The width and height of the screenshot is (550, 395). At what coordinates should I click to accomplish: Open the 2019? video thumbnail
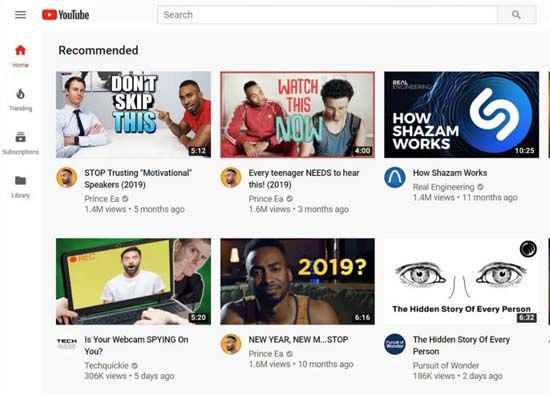click(297, 281)
